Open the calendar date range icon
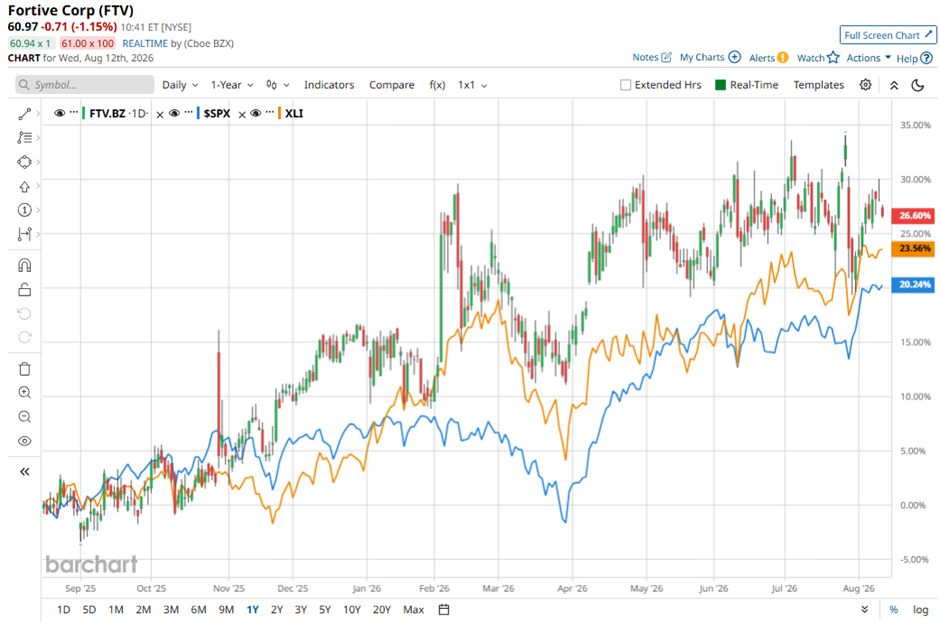 (x=444, y=609)
